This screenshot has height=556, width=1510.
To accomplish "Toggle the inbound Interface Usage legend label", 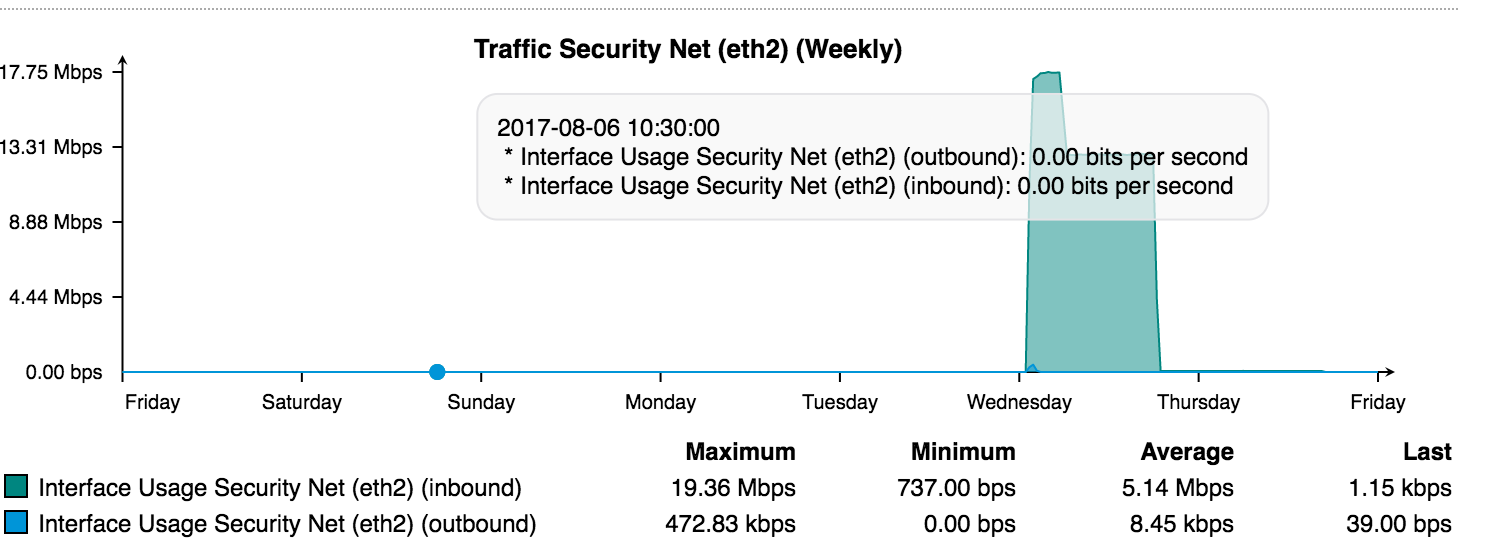I will [x=280, y=488].
